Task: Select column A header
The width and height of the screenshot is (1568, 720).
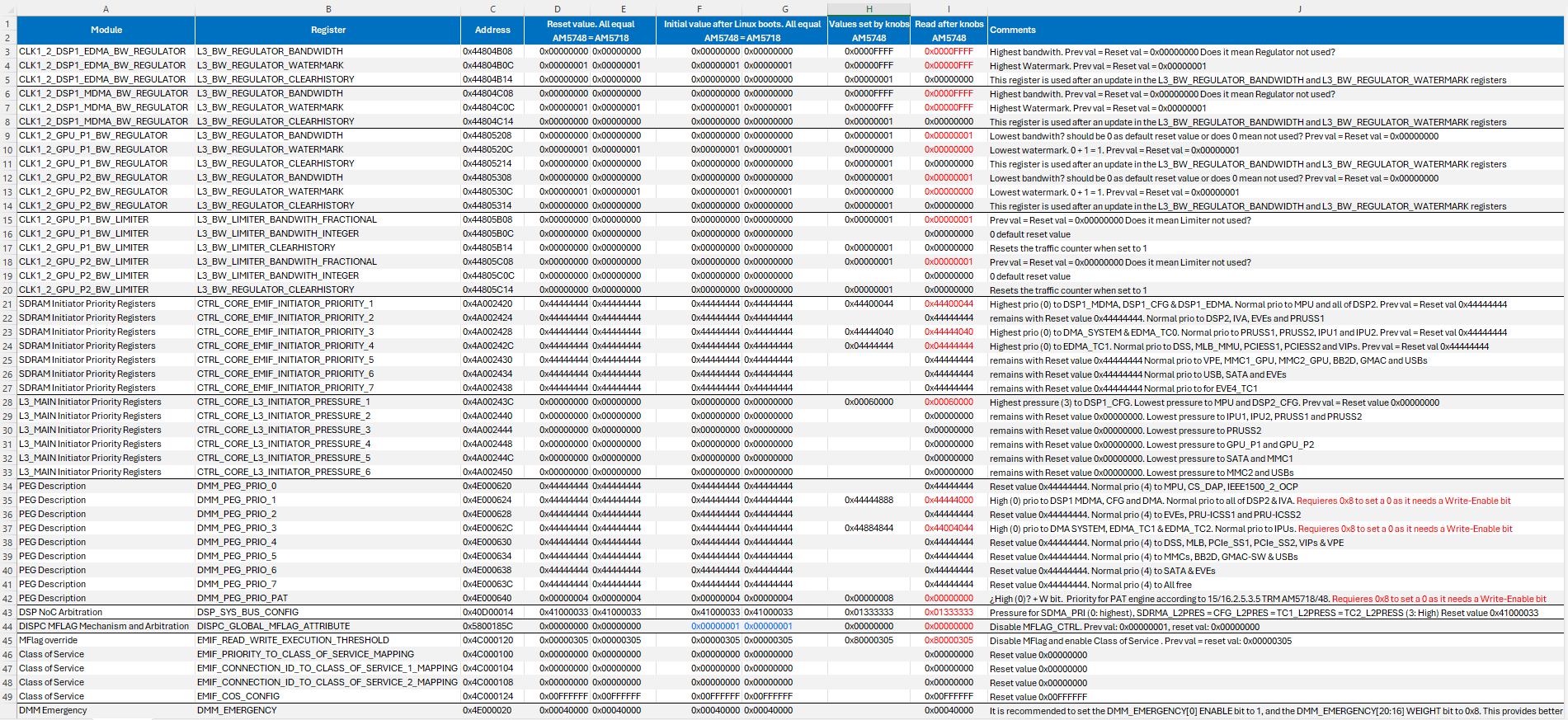Action: (106, 9)
